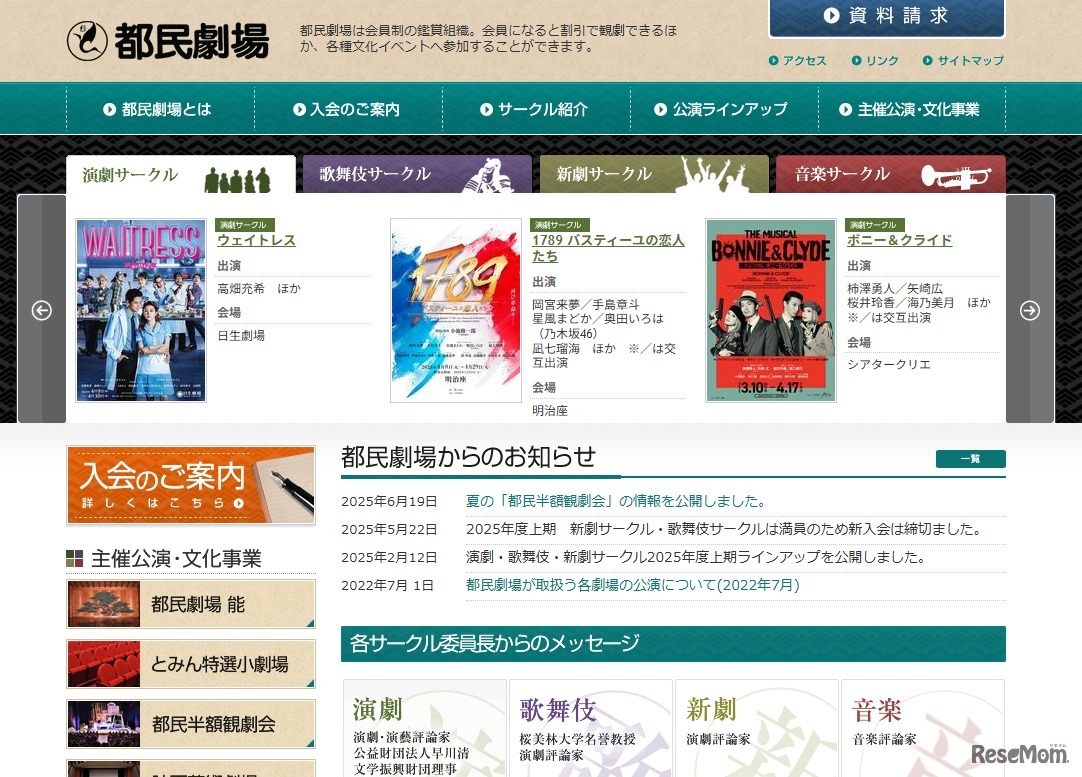Click the 主催公演・文化事業 sidebar heading
Image resolution: width=1082 pixels, height=777 pixels.
(x=176, y=558)
